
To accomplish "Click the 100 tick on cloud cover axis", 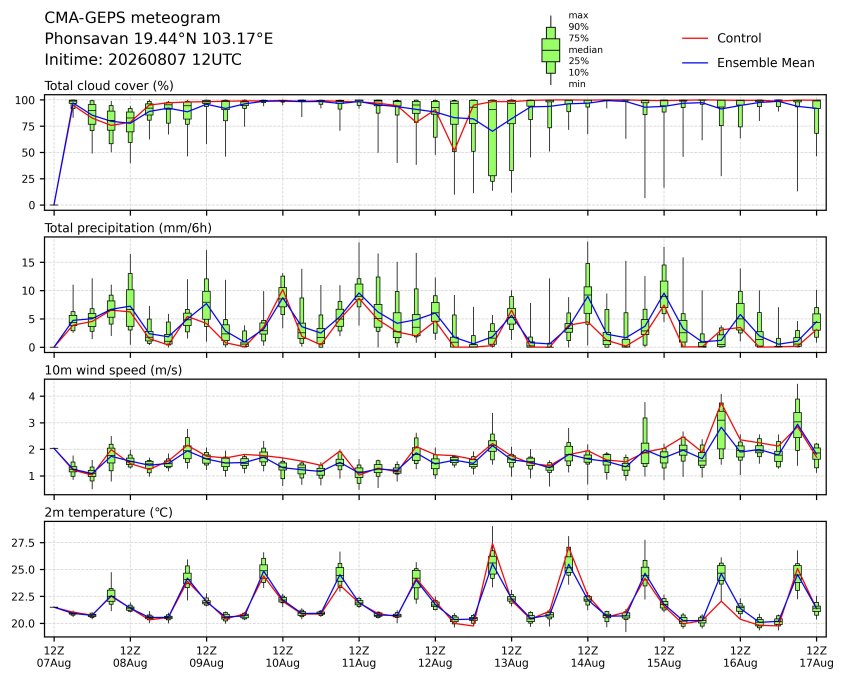I will pos(25,100).
